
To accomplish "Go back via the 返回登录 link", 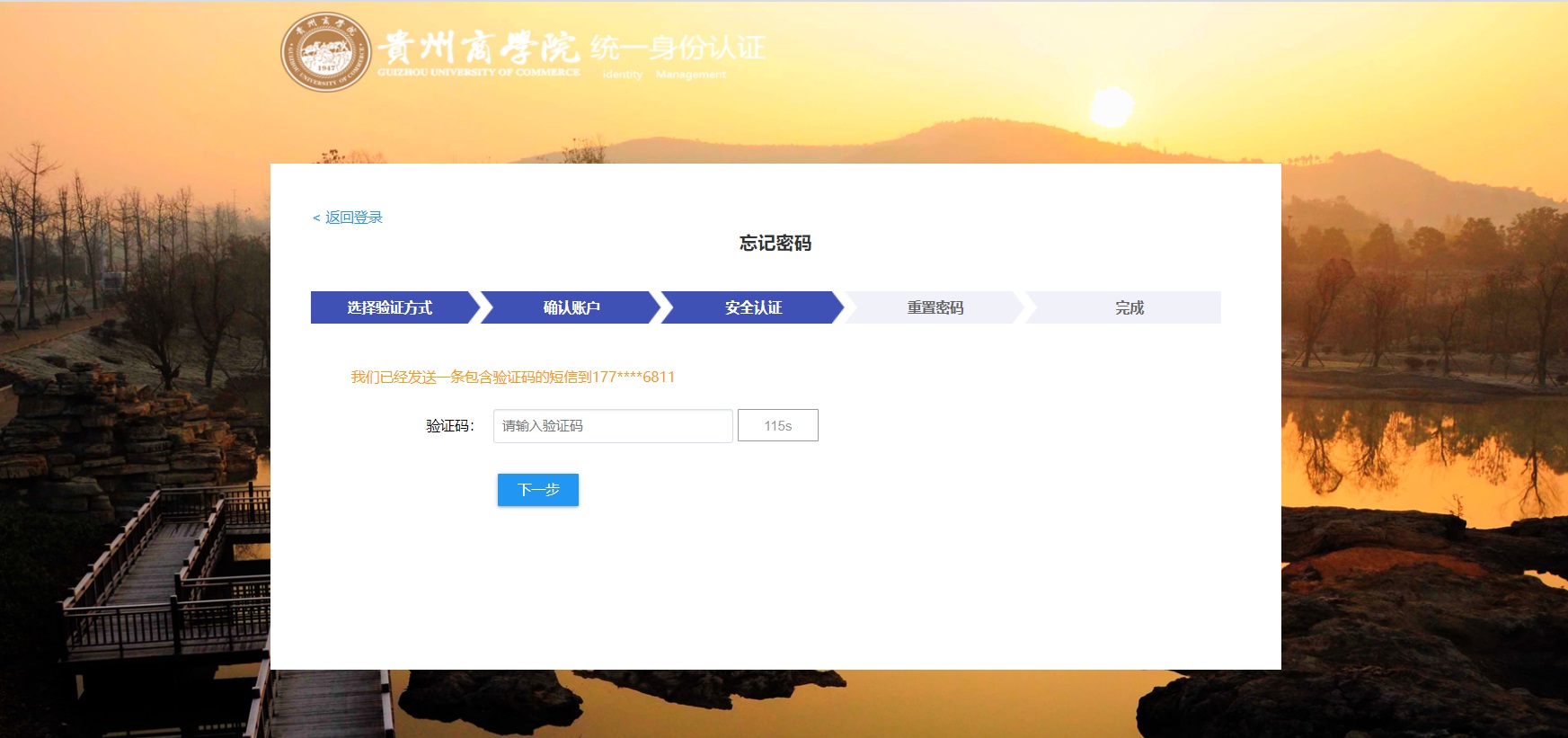I will tap(353, 218).
